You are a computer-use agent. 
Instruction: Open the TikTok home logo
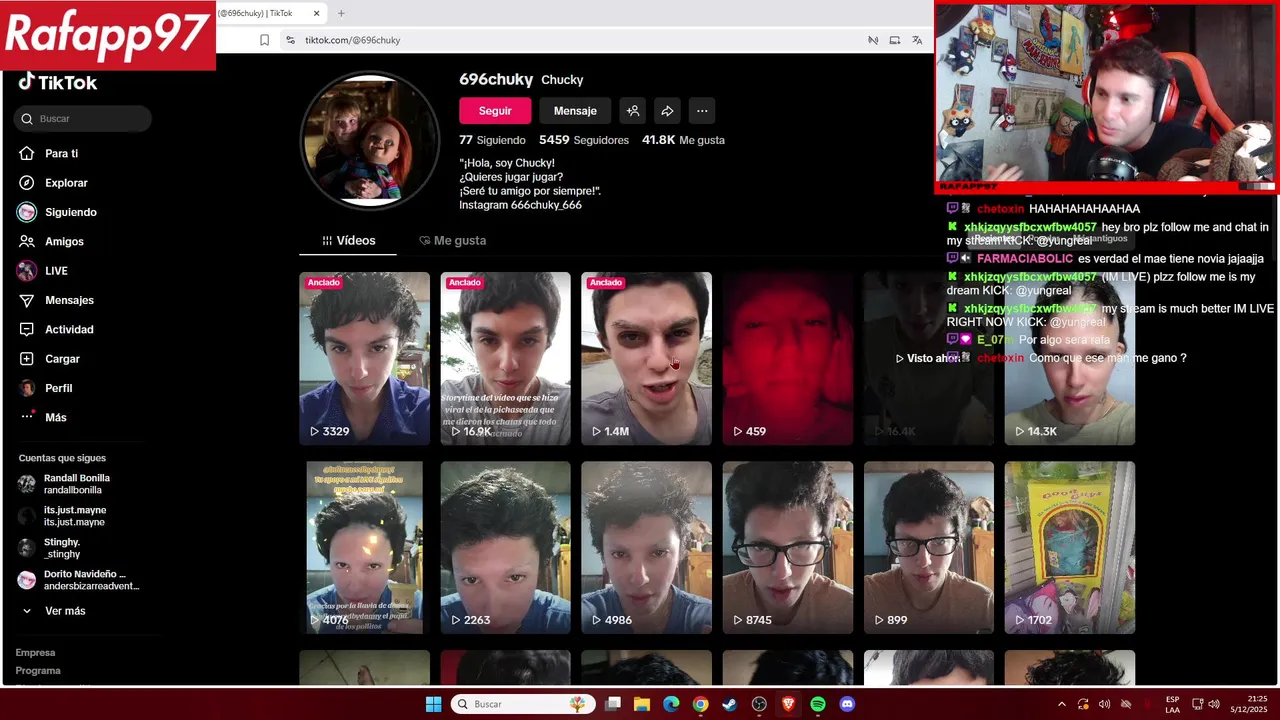57,82
